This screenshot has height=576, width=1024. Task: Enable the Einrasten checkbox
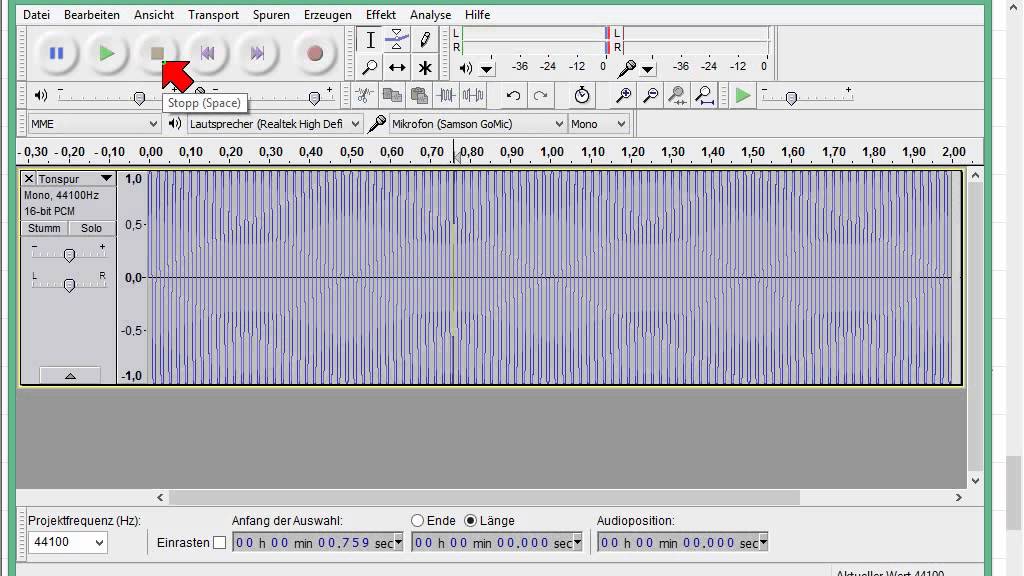pyautogui.click(x=219, y=543)
